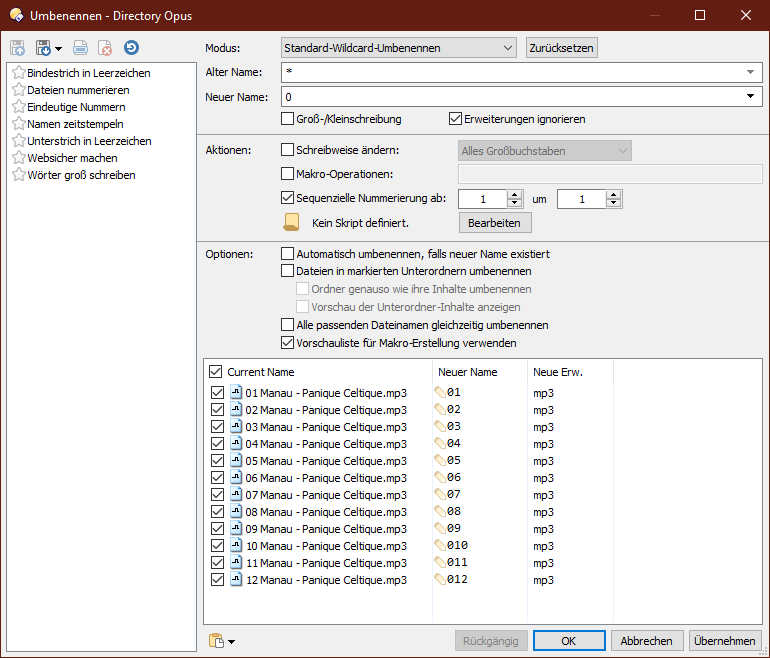Viewport: 770px width, 658px height.
Task: Click the clipboard paste icon at bottom
Action: tap(216, 641)
